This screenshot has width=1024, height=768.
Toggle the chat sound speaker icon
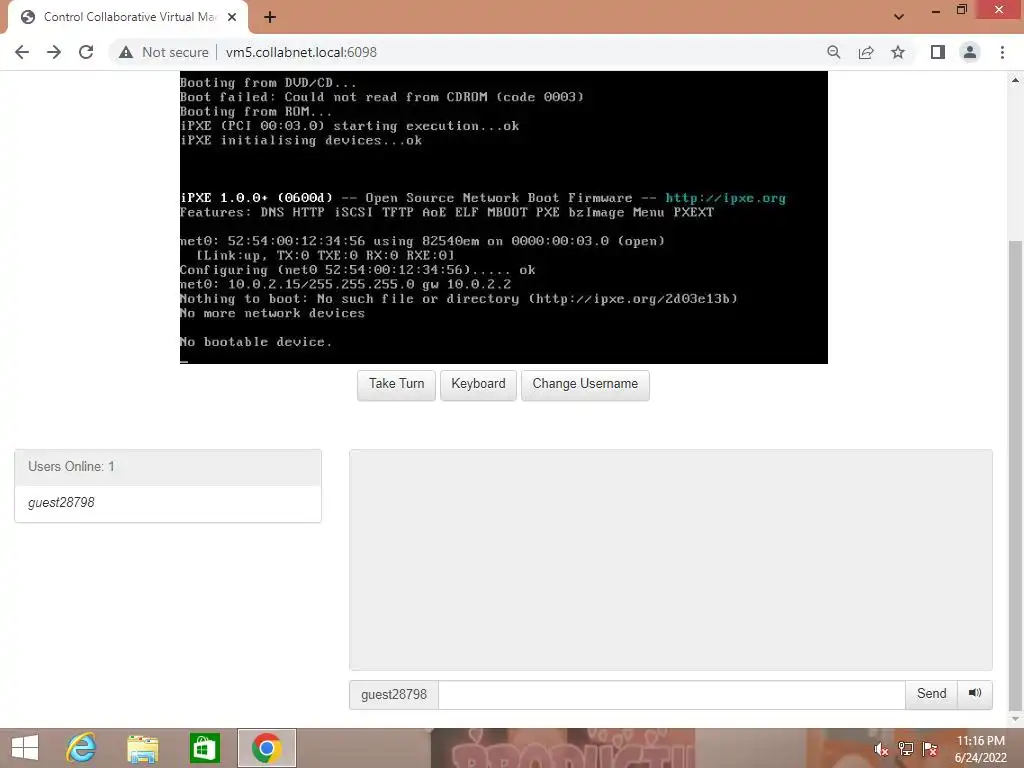pyautogui.click(x=975, y=694)
